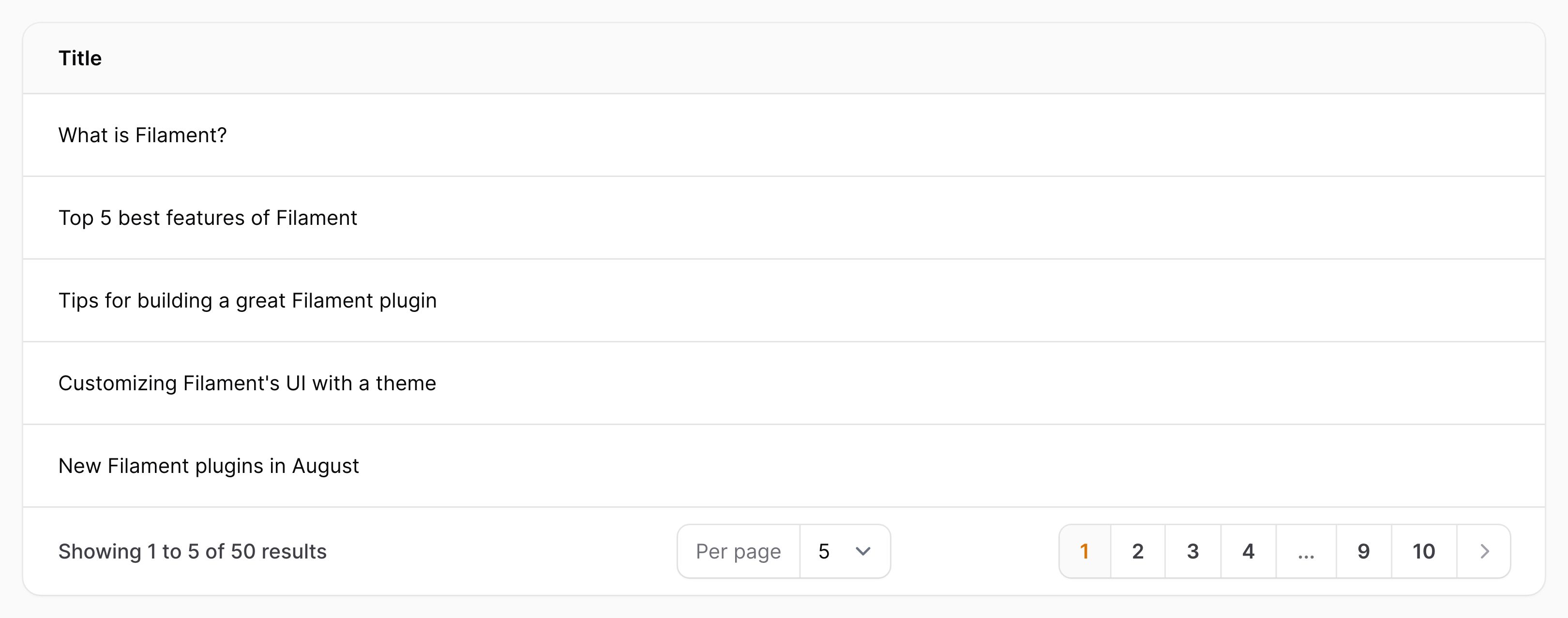Go to page 3
Screen dimensions: 1568x618
[1192, 551]
